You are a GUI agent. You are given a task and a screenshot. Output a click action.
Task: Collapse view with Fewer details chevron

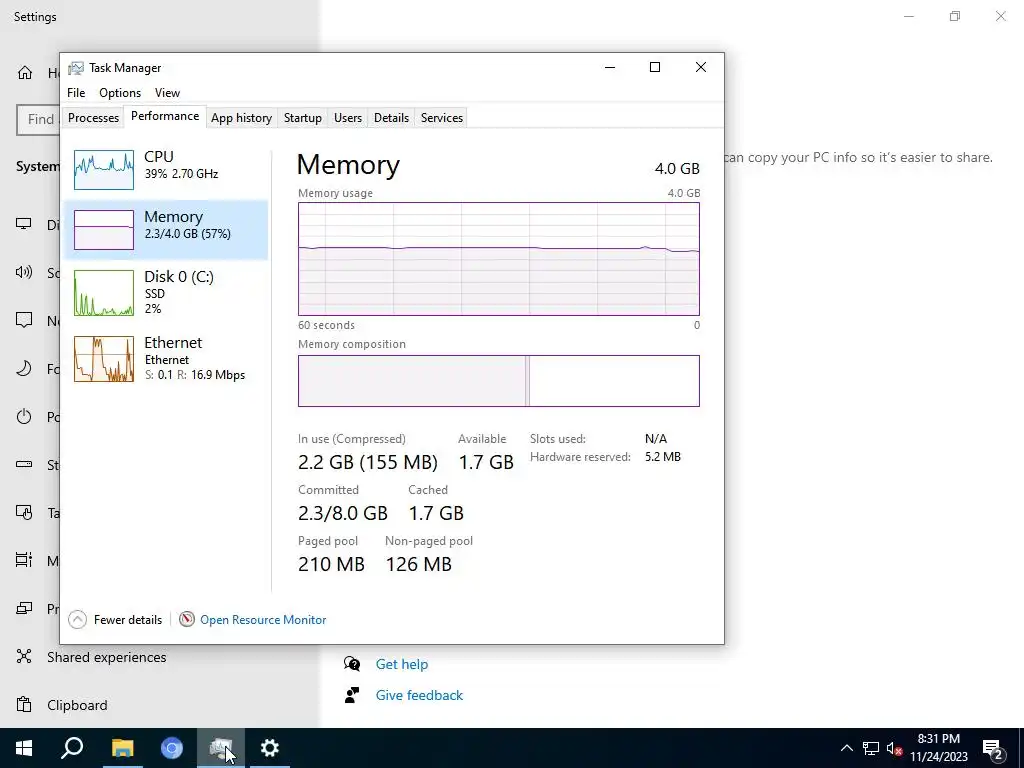(x=77, y=619)
